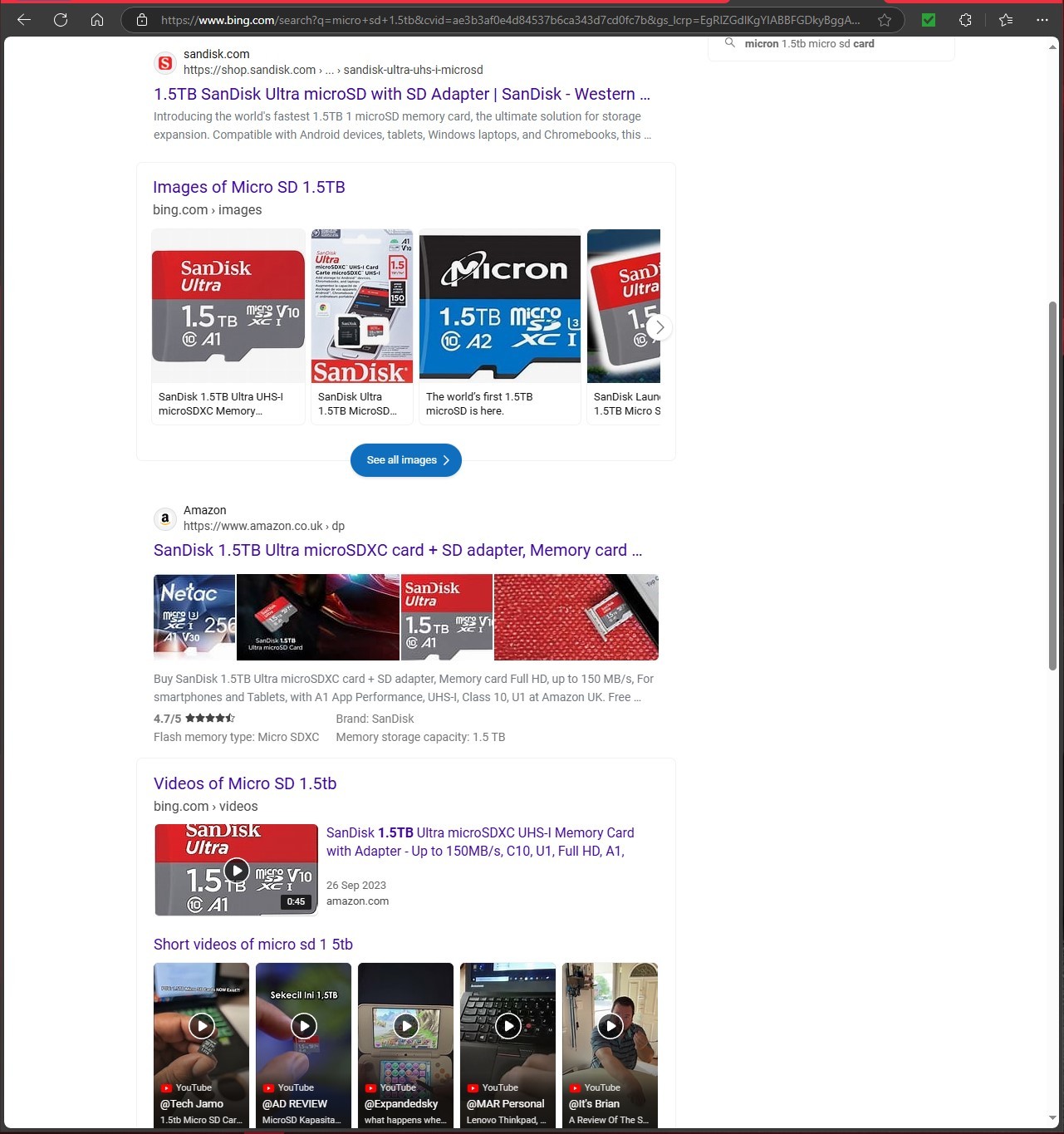Click Amazon favicon icon
Image resolution: width=1064 pixels, height=1134 pixels.
click(x=165, y=519)
